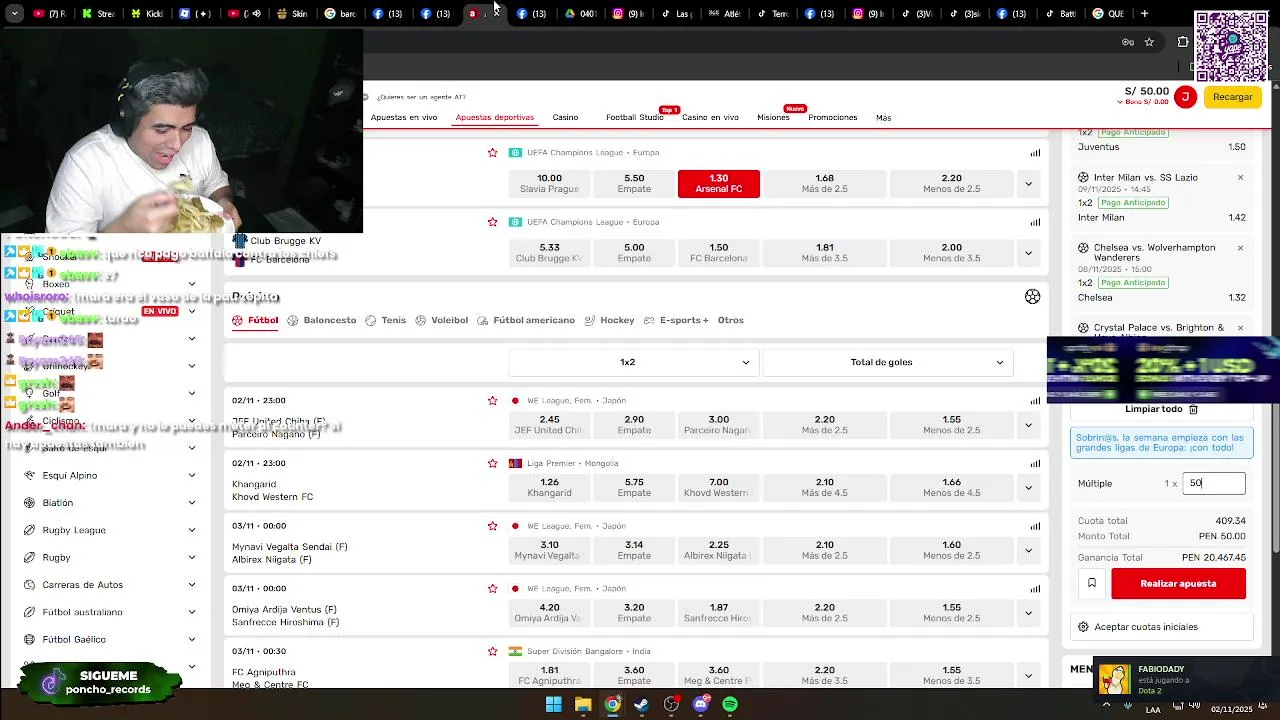The height and width of the screenshot is (720, 1280).
Task: Expand more markets for Slavia Prague match
Action: point(1028,184)
